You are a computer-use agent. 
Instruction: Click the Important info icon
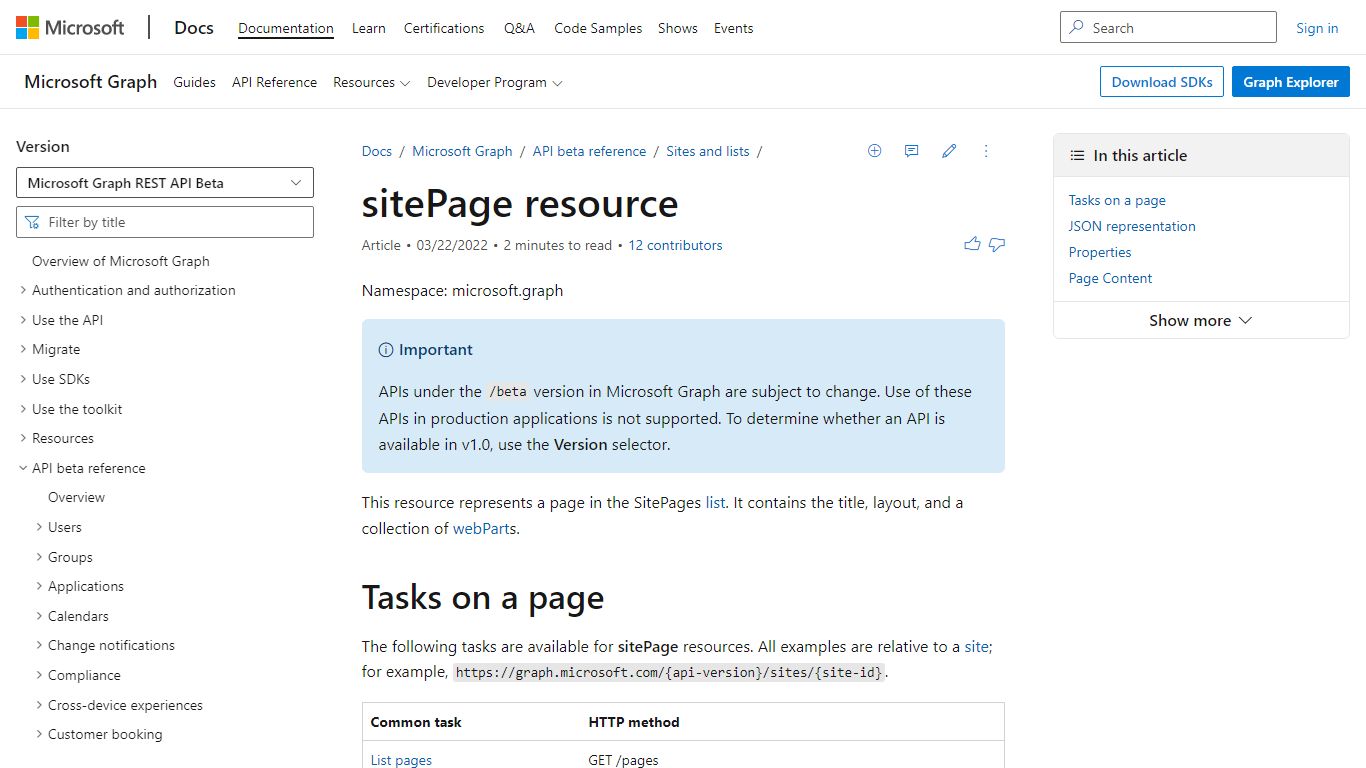(386, 350)
